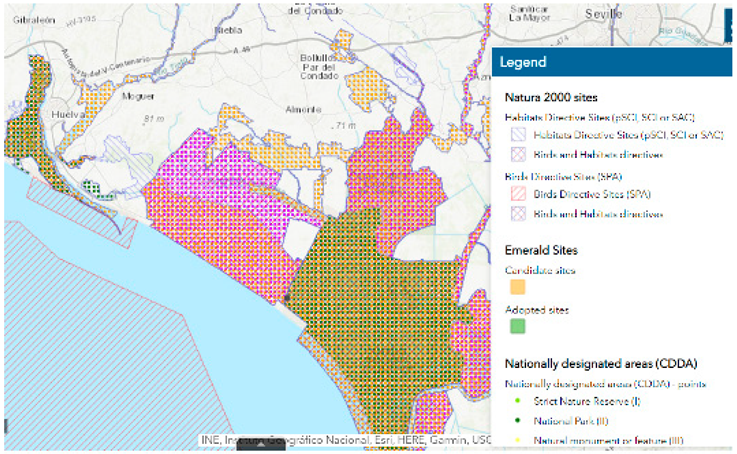Click "Nationally designated areas (CDDA)" heading
Image resolution: width=737 pixels, height=454 pixels.
click(x=601, y=363)
